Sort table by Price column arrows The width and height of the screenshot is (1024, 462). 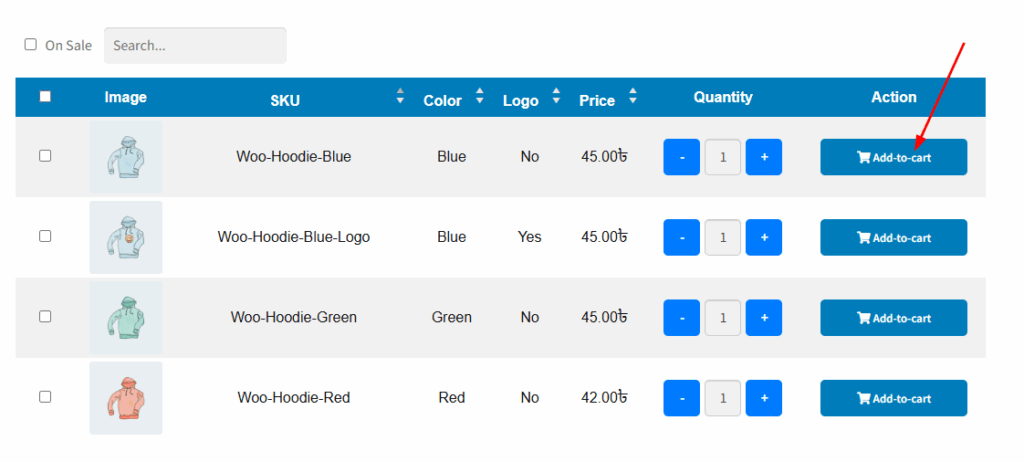pyautogui.click(x=633, y=96)
